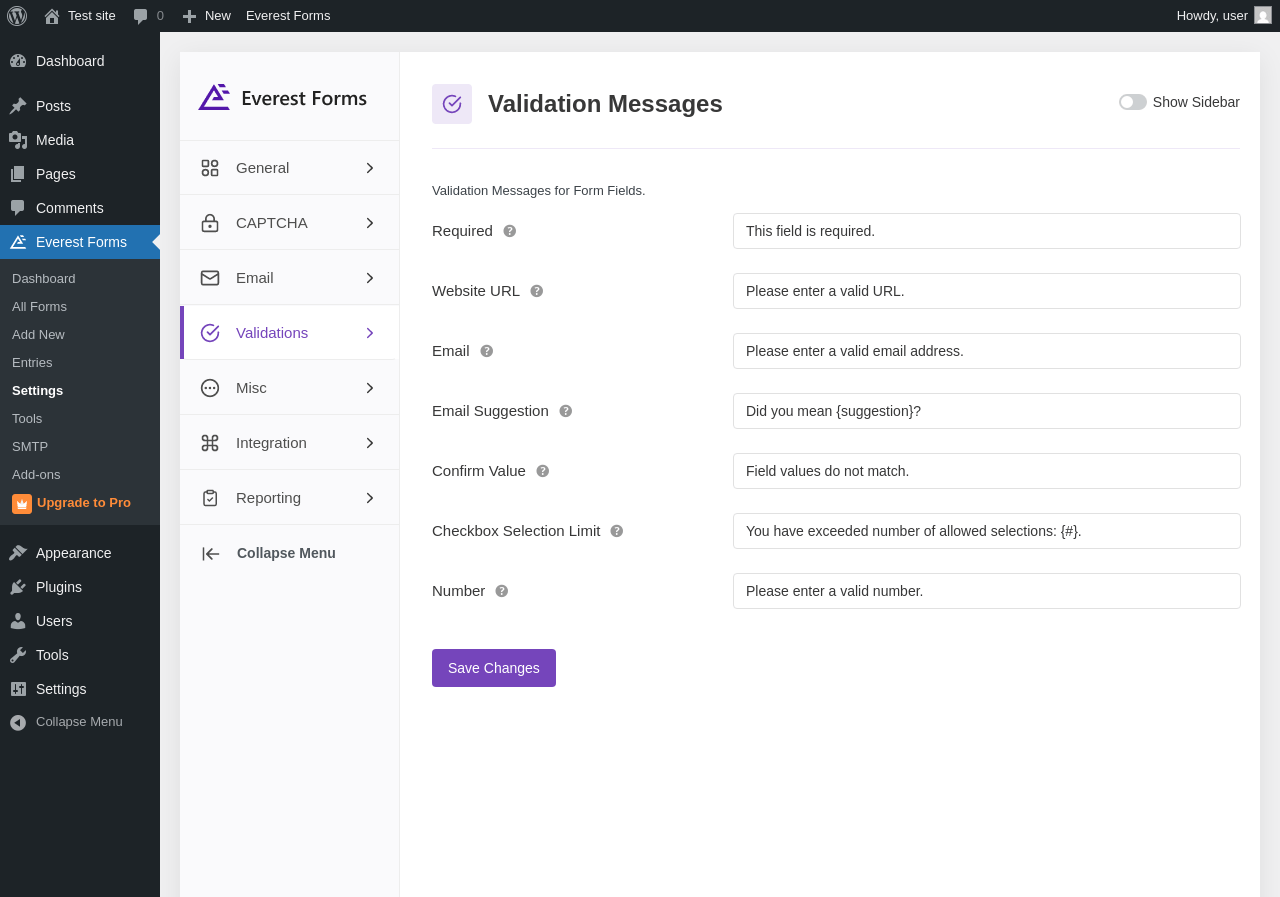Toggle the Show Sidebar switch
This screenshot has height=897, width=1280.
pyautogui.click(x=1133, y=102)
